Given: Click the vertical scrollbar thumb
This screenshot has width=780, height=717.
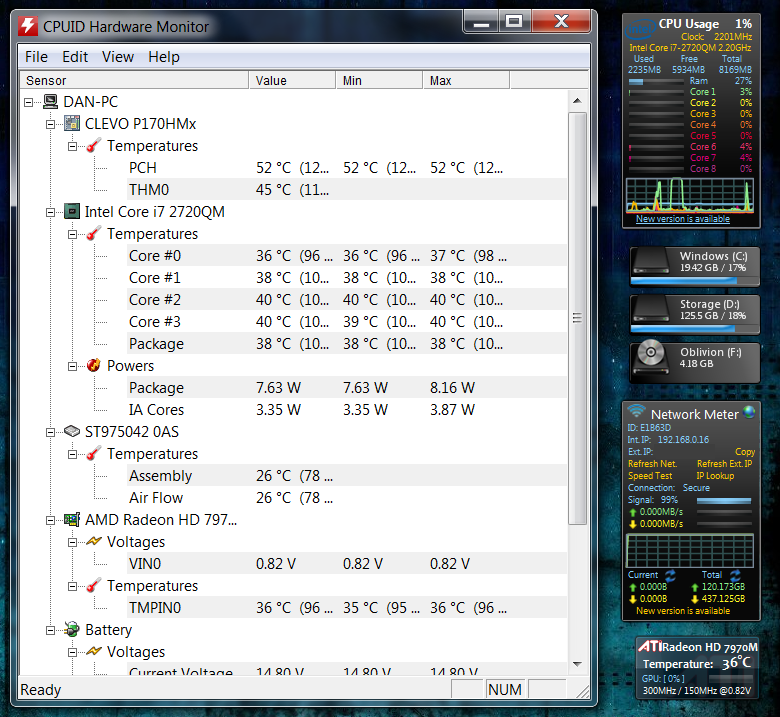Looking at the screenshot, I should click(577, 318).
